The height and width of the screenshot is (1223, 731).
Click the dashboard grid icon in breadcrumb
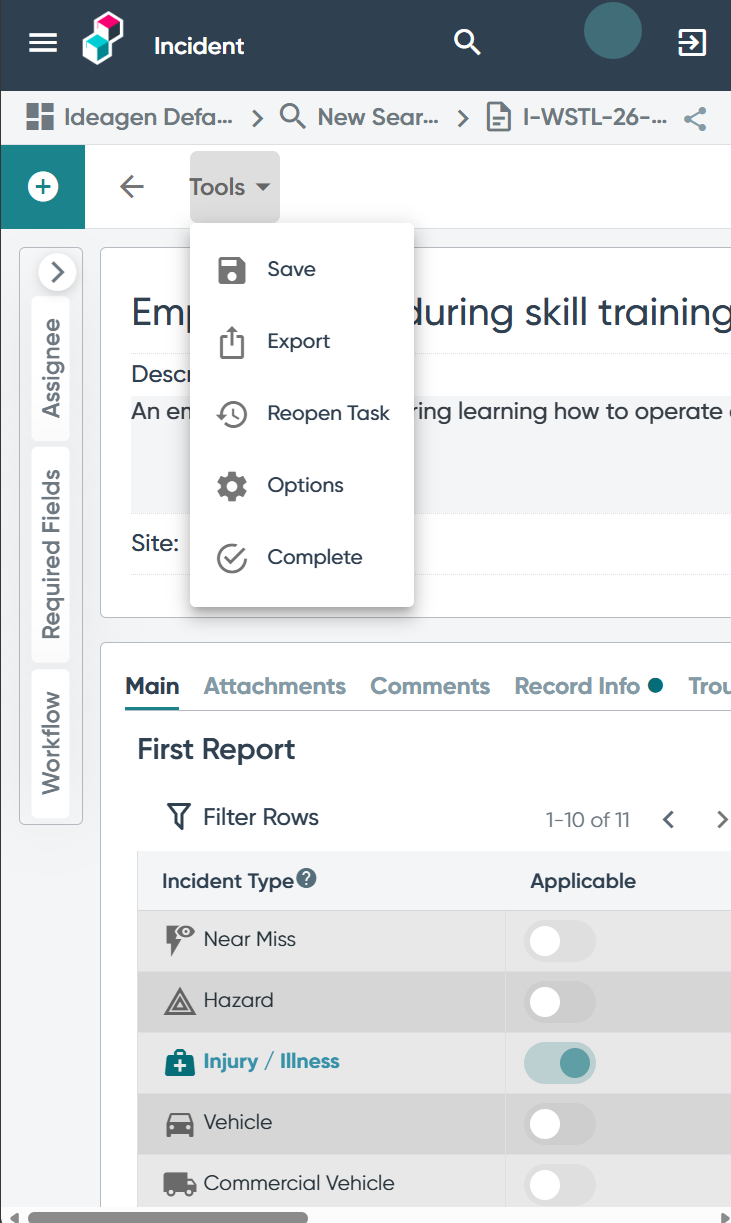click(x=39, y=117)
